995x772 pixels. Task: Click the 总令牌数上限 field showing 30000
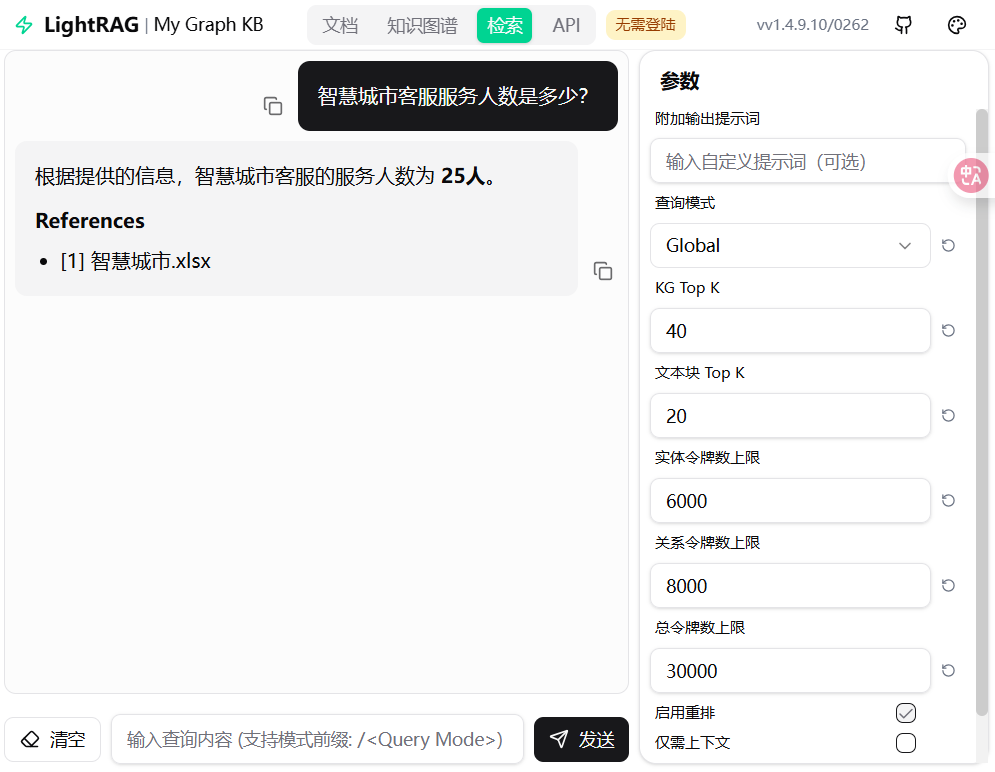click(x=790, y=671)
